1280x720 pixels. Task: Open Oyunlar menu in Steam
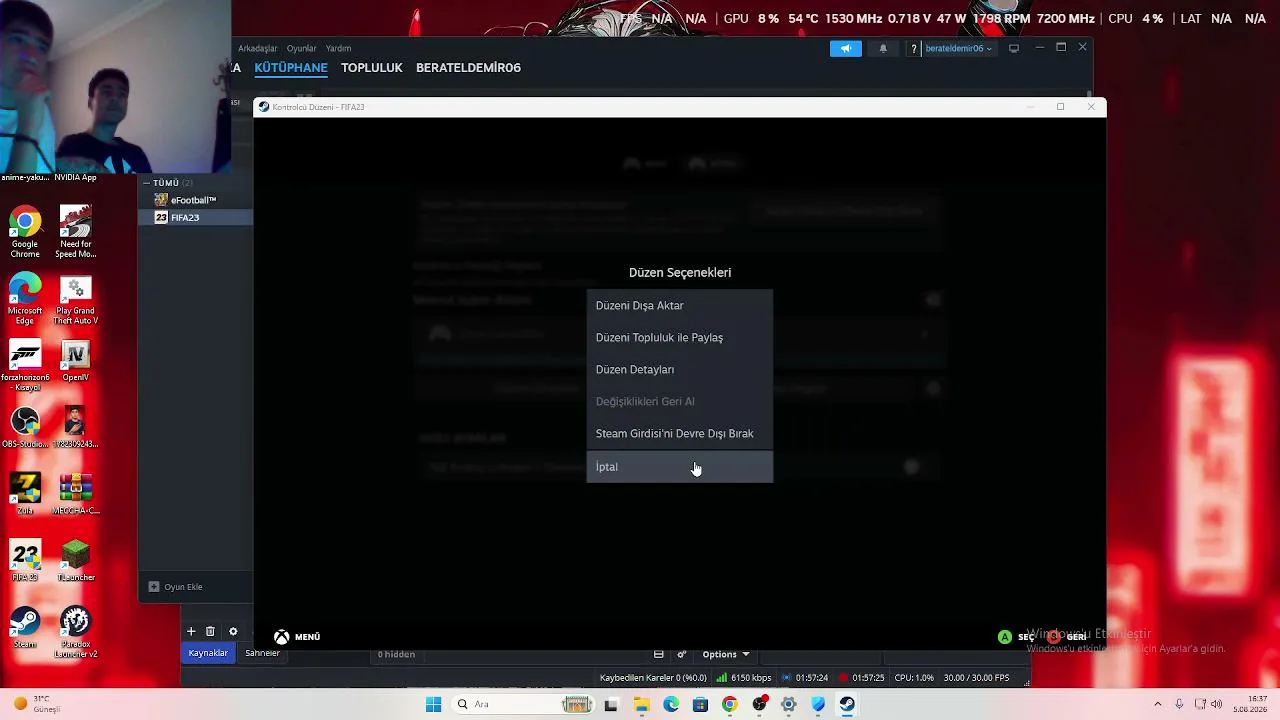point(301,48)
